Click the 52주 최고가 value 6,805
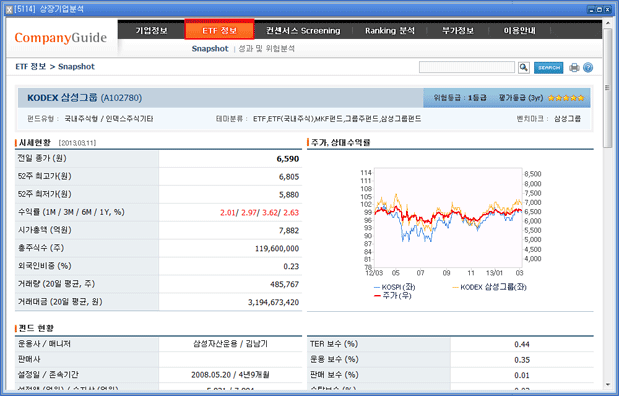The image size is (619, 396). (289, 177)
